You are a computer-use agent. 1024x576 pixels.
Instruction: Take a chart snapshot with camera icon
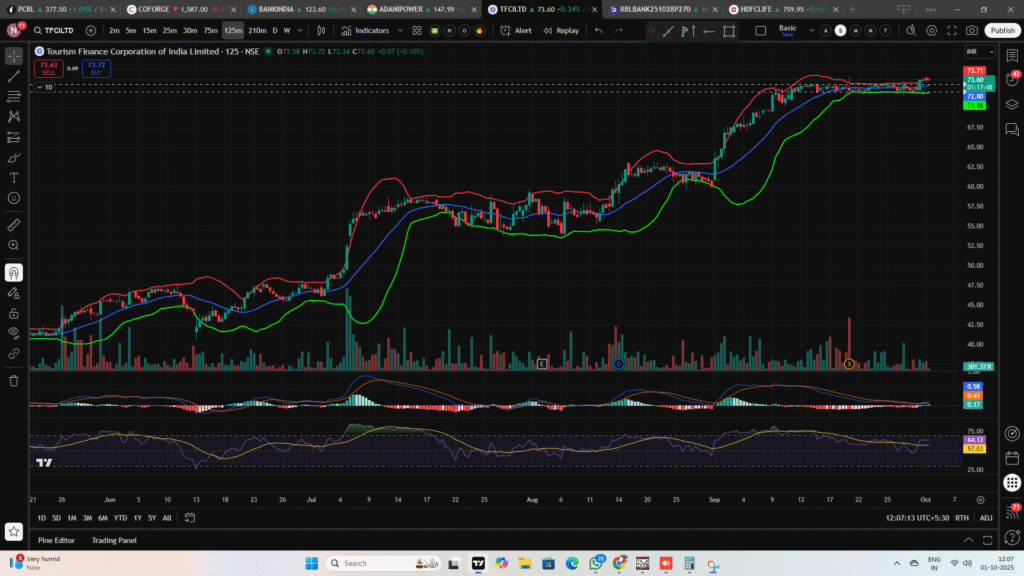[971, 30]
